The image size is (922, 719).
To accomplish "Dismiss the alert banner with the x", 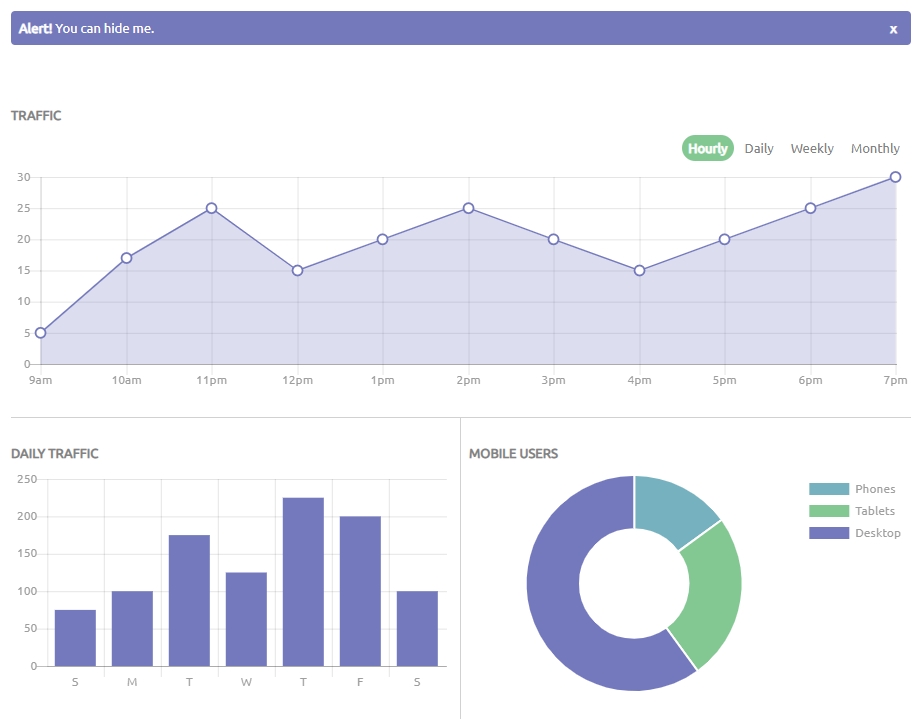I will pos(893,29).
